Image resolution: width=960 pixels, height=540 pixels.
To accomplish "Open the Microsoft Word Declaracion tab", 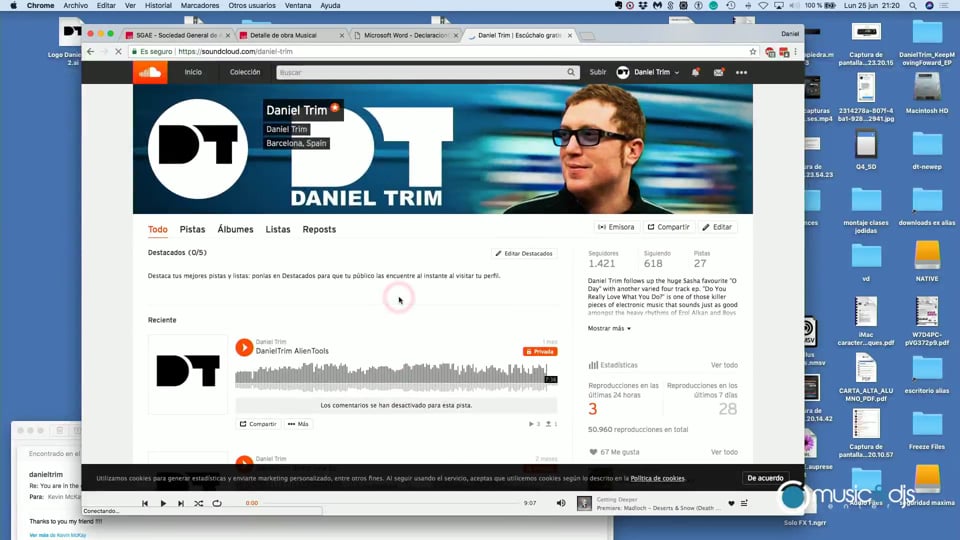I will click(x=405, y=36).
